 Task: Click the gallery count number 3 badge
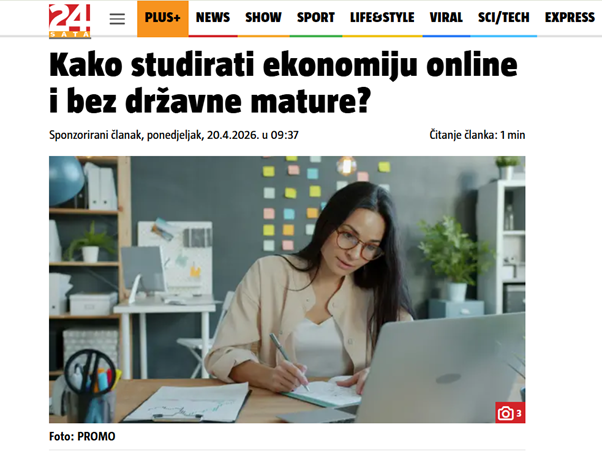pos(519,413)
